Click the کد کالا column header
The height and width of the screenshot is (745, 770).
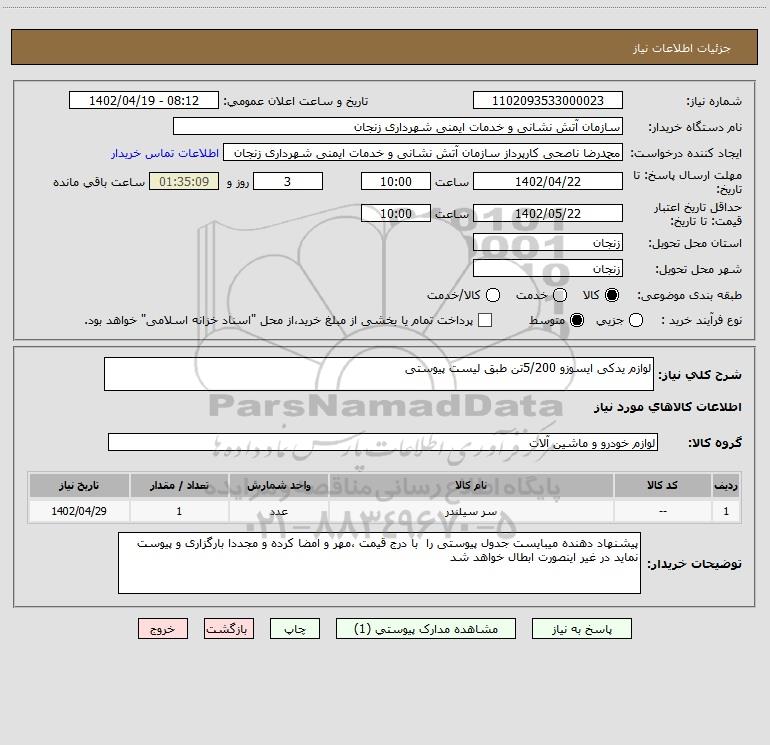click(x=662, y=485)
